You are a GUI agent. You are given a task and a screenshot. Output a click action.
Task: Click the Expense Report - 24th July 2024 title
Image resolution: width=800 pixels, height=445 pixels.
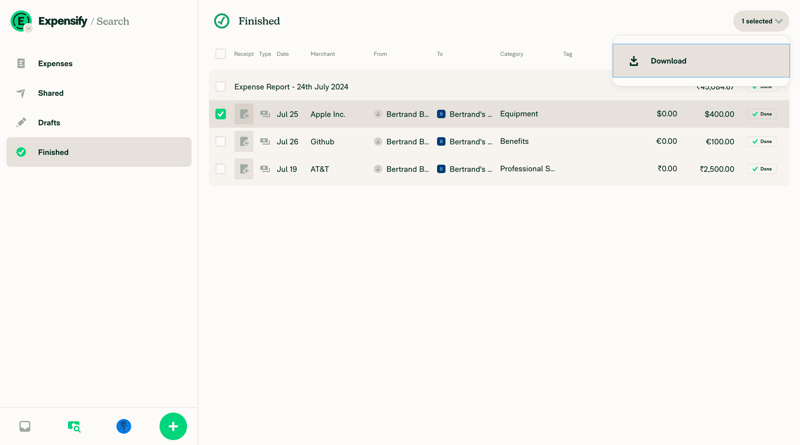pyautogui.click(x=291, y=87)
